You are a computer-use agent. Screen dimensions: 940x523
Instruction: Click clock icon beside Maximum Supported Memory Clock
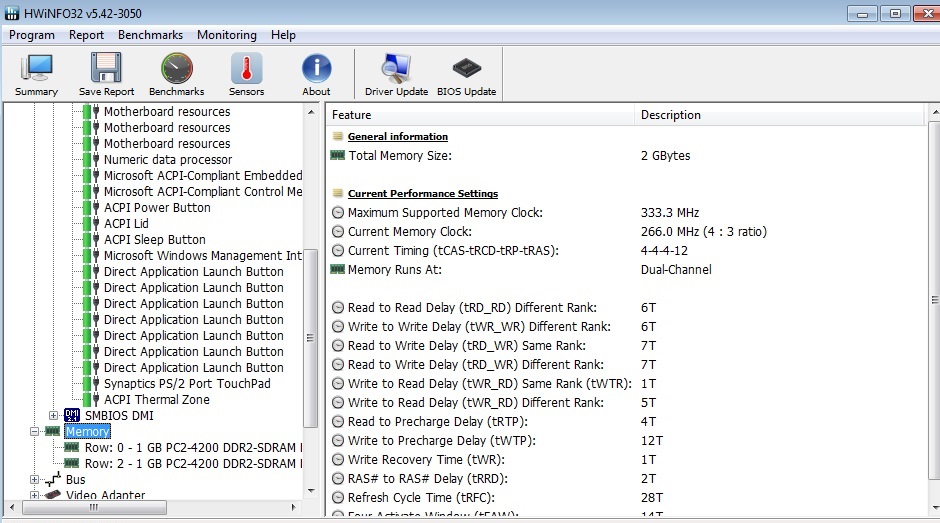coord(338,212)
